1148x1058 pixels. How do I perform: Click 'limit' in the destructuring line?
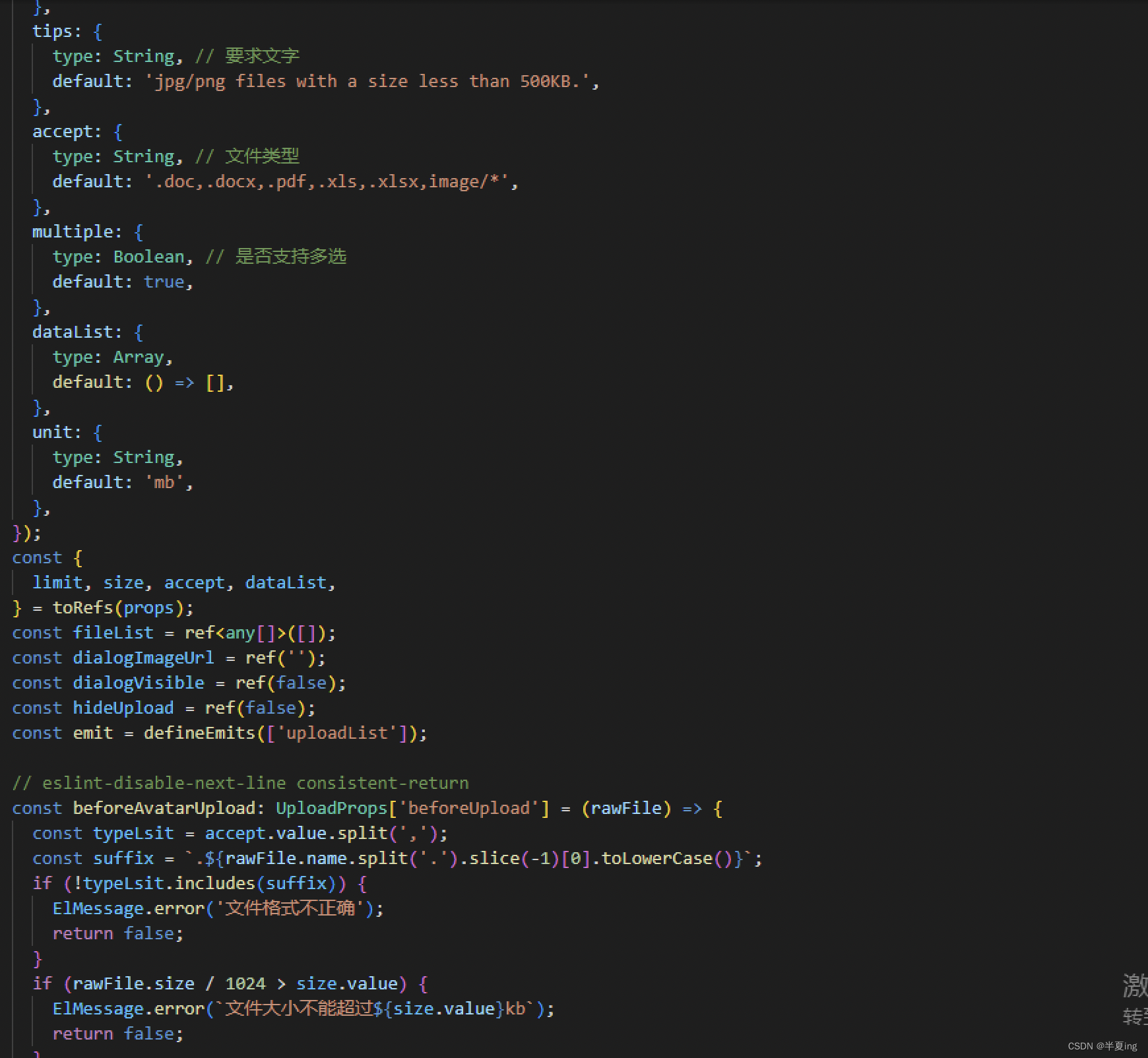57,582
